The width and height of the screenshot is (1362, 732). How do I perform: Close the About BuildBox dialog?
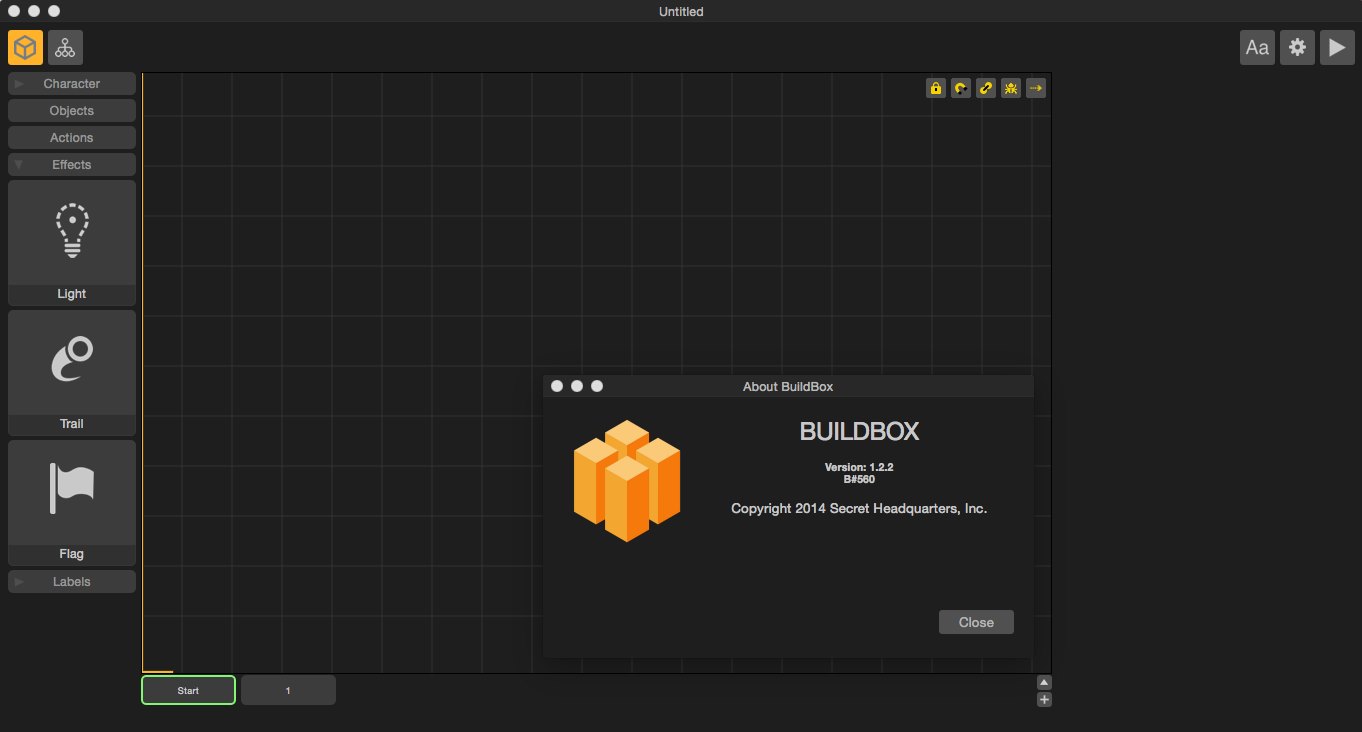pos(976,622)
